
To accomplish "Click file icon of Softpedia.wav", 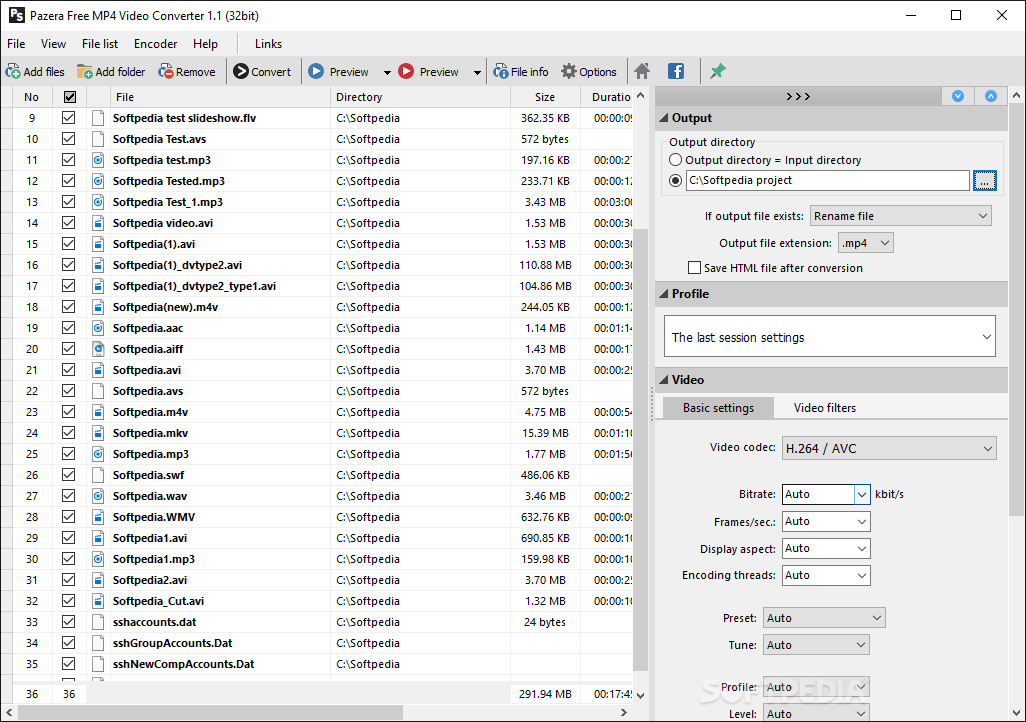I will coord(98,496).
